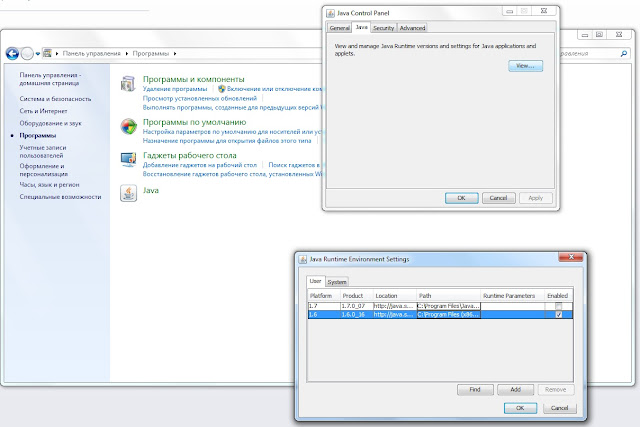Switch to General tab in Java Control Panel

tap(340, 28)
